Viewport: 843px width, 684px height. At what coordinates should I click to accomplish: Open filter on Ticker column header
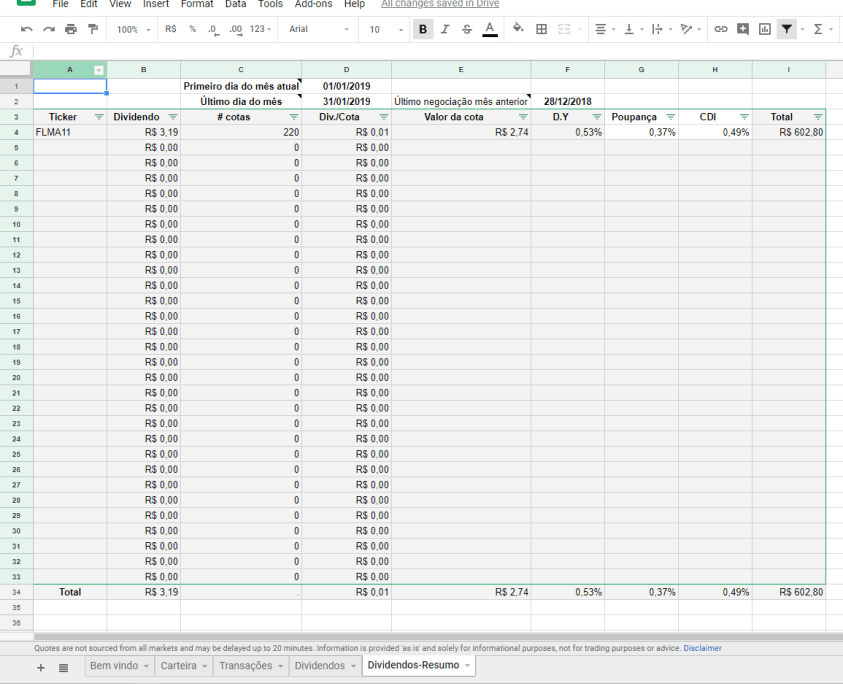[99, 117]
